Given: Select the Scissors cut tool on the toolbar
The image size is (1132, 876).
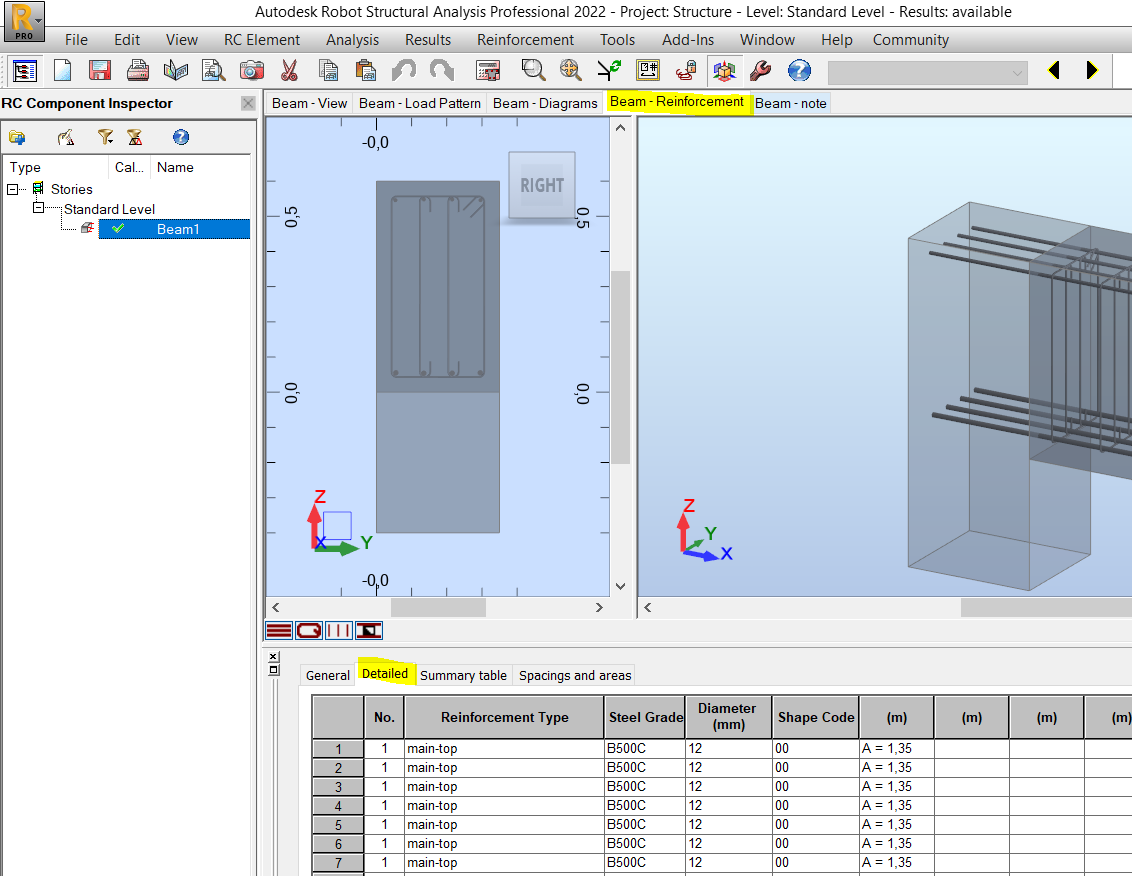Looking at the screenshot, I should pos(289,70).
